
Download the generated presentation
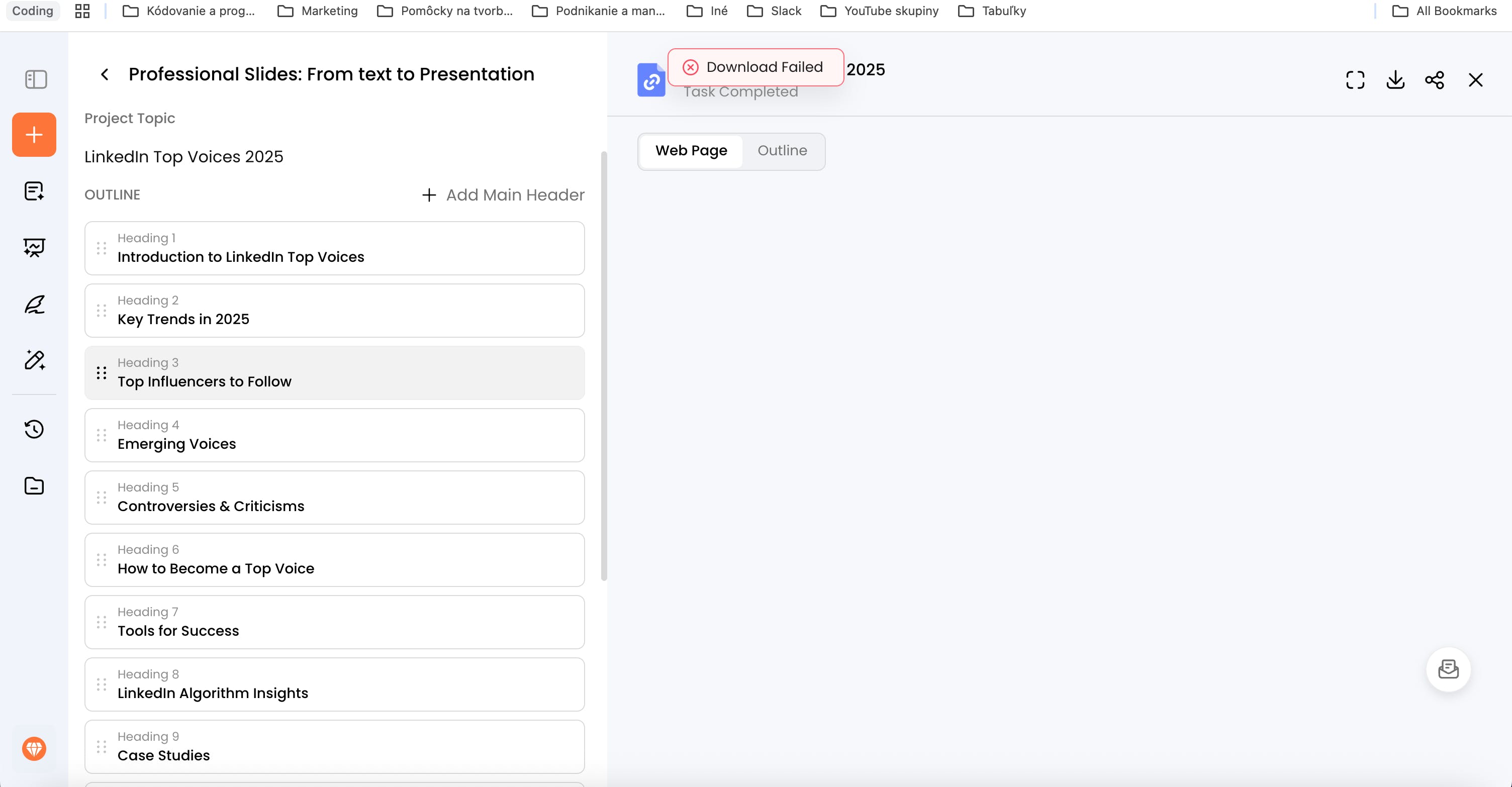click(x=1395, y=80)
